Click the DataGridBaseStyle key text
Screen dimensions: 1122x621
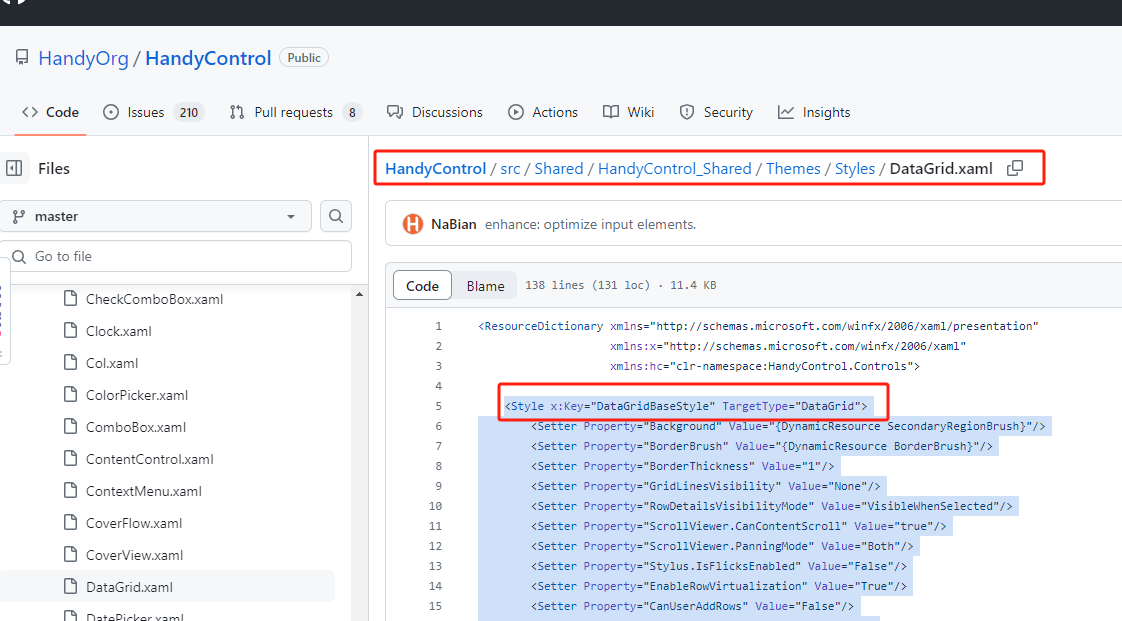coord(655,406)
